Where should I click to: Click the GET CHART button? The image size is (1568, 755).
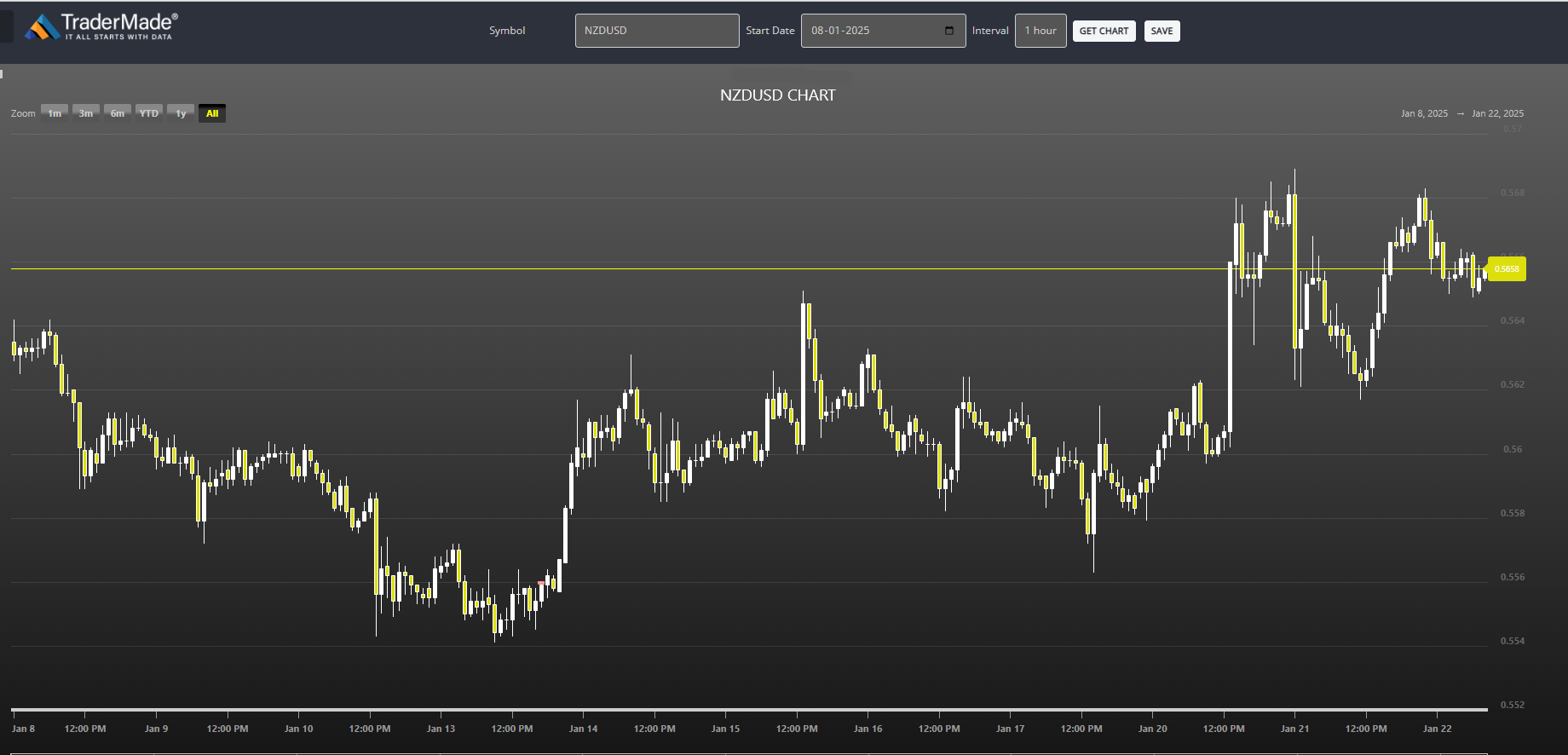tap(1104, 32)
